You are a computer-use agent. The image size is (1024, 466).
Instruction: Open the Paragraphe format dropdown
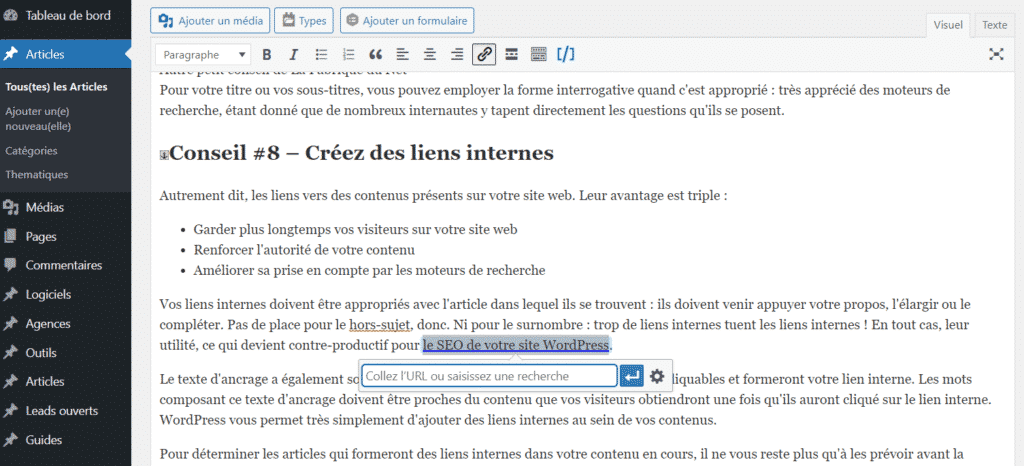[204, 54]
